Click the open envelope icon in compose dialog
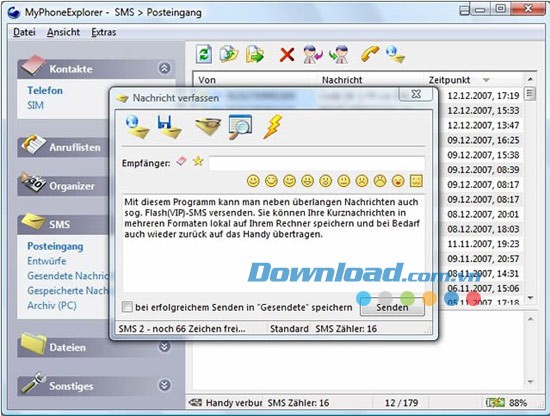Screen dimensions: 550x416 [x=208, y=127]
